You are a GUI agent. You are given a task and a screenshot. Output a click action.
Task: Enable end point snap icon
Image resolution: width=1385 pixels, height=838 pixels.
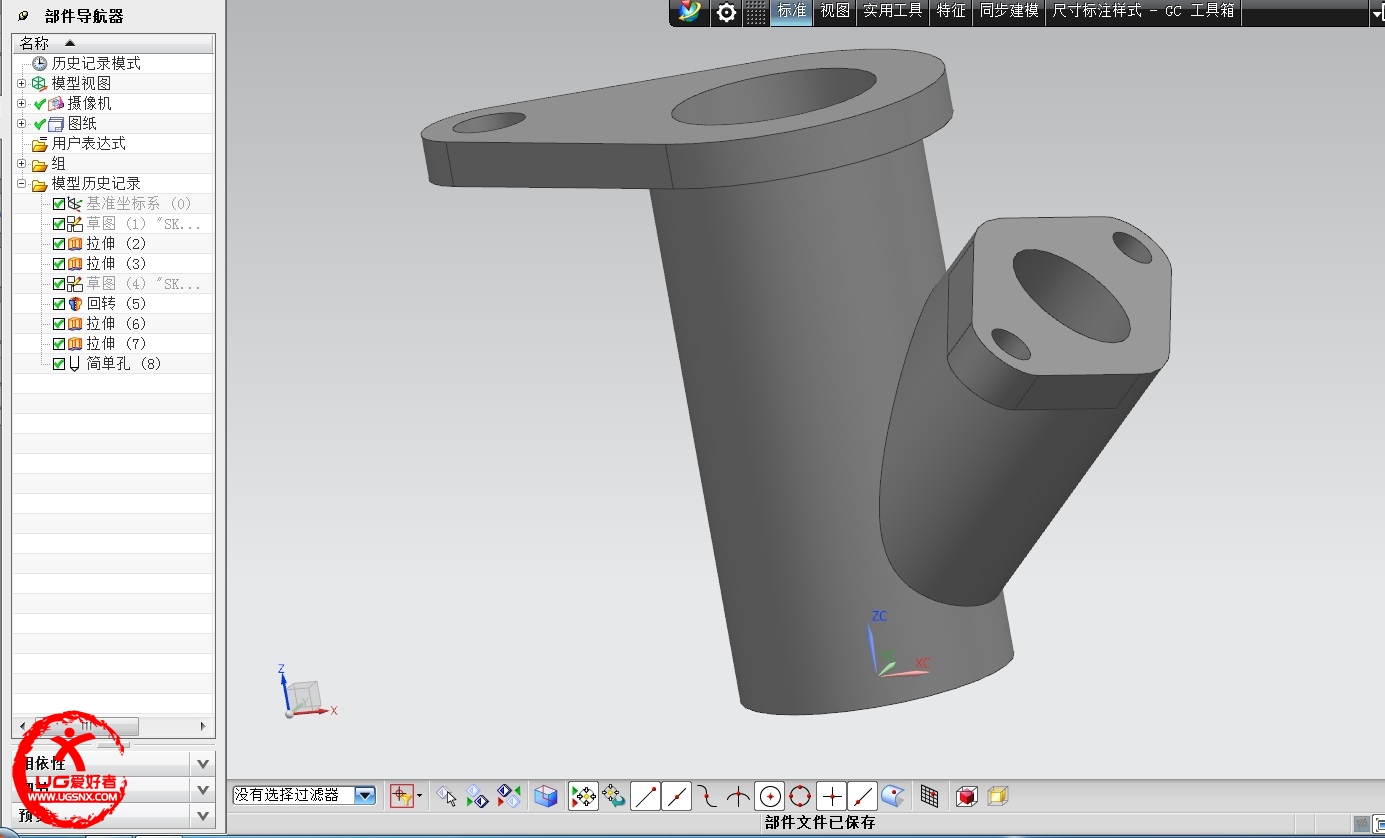click(645, 796)
